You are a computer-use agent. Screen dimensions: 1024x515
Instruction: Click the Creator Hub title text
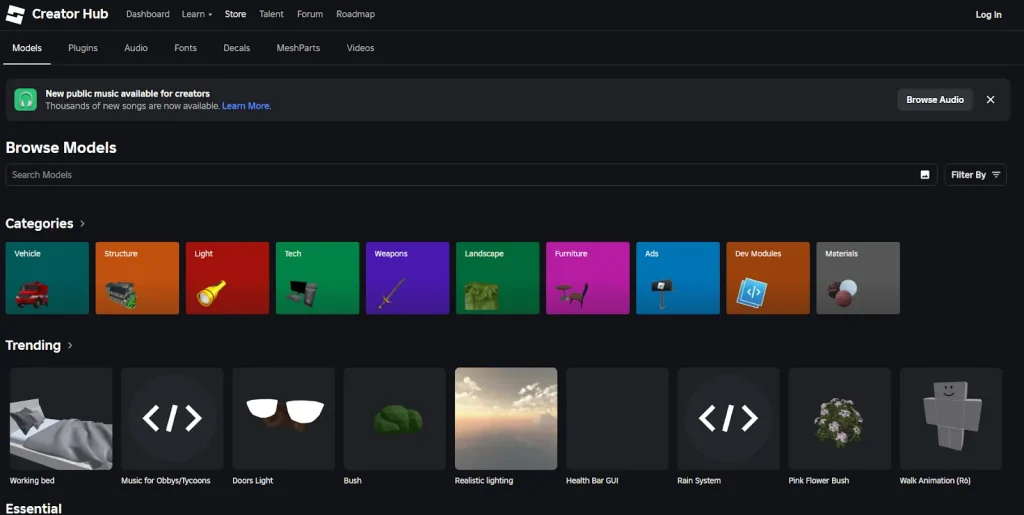(70, 14)
